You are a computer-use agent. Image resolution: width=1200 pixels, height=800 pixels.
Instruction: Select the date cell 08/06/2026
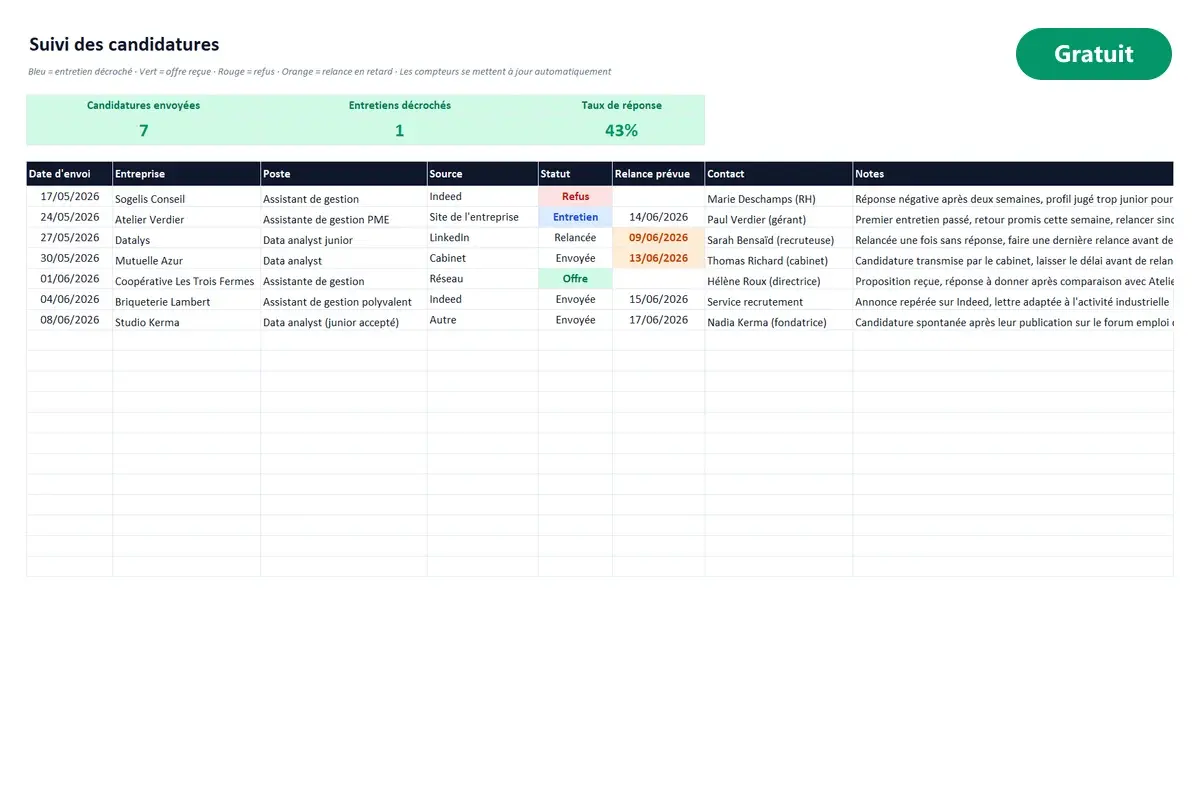pos(69,320)
